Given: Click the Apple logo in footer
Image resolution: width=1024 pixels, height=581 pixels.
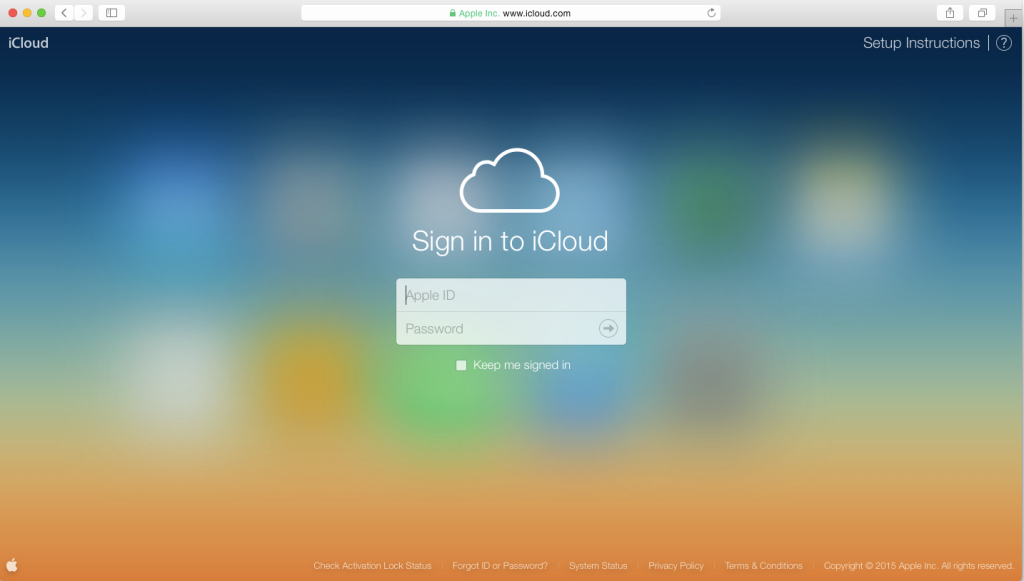Looking at the screenshot, I should (x=12, y=565).
